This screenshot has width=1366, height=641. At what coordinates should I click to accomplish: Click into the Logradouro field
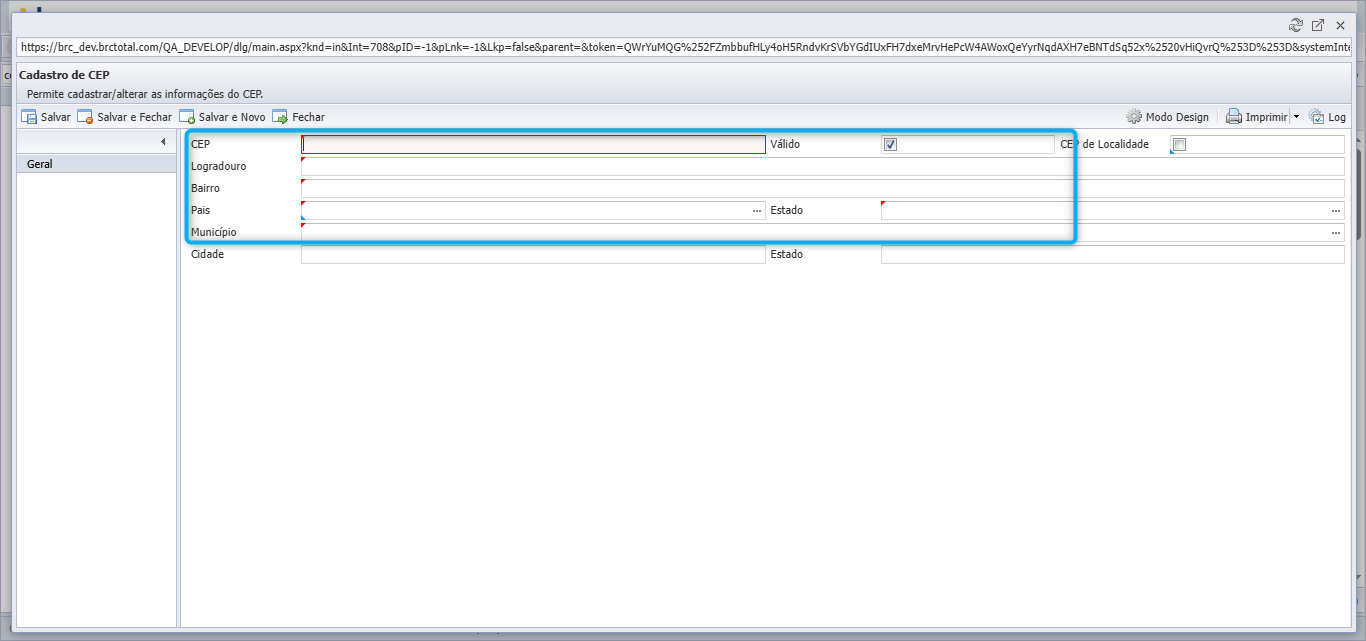[823, 166]
